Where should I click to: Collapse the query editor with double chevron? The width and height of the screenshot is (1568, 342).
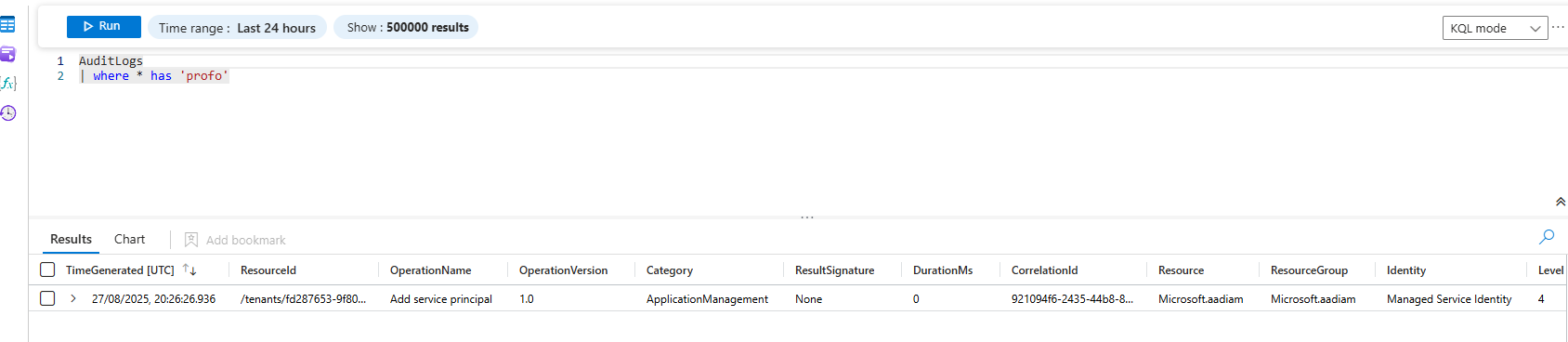tap(1561, 202)
